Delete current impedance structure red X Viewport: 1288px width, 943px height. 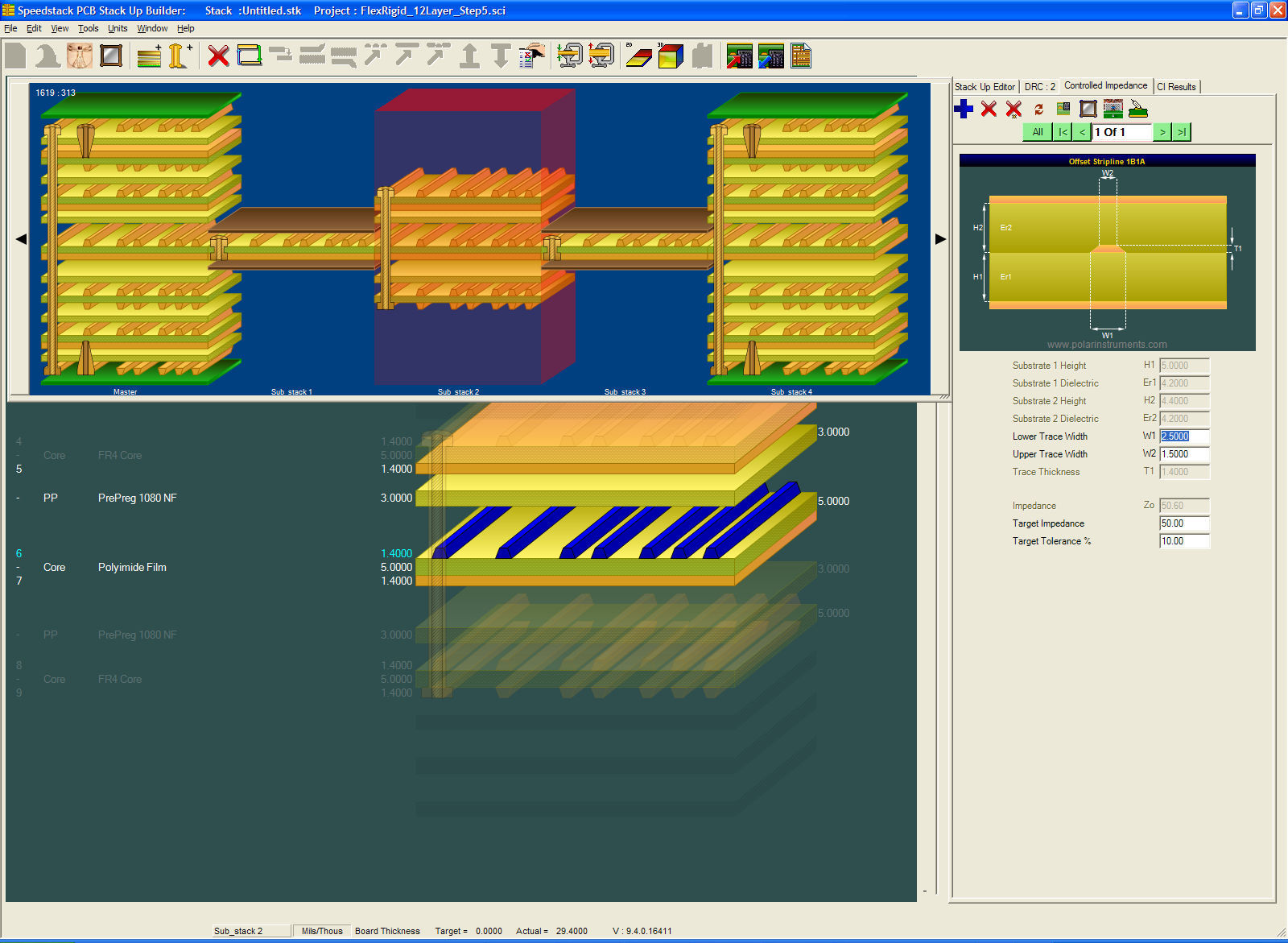click(989, 109)
